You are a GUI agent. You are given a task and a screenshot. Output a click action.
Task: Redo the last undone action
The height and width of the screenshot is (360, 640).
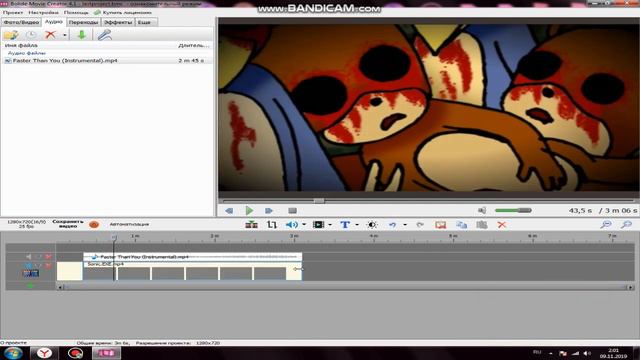420,224
